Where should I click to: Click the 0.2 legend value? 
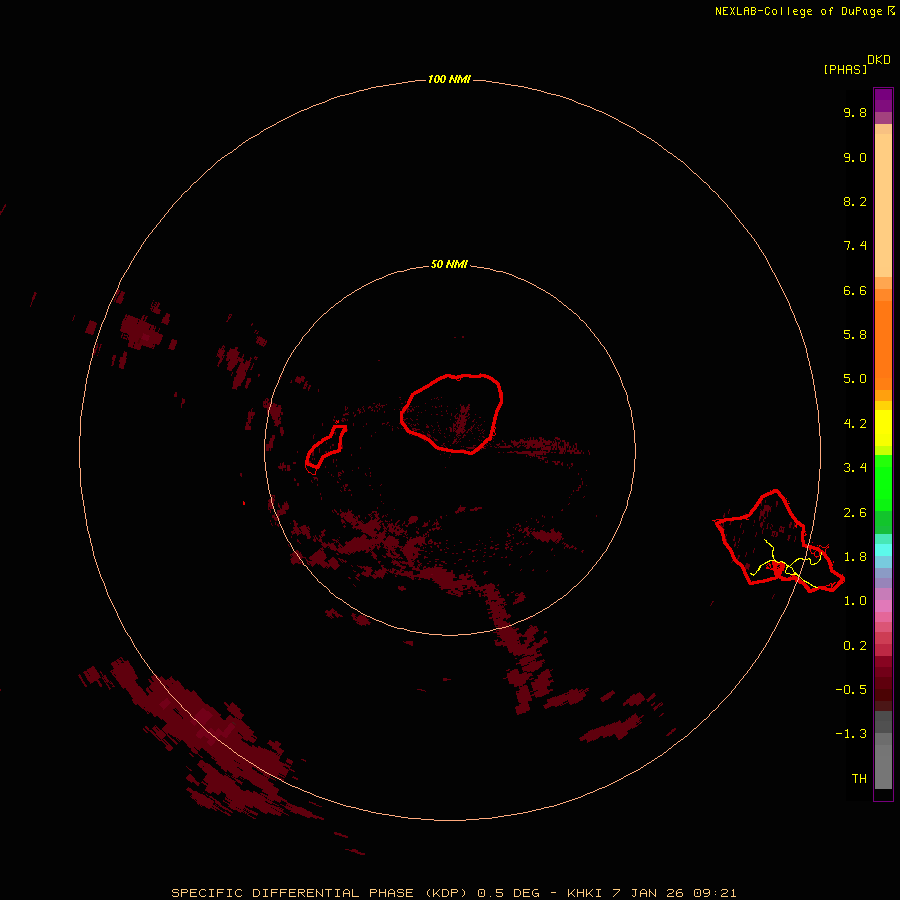[855, 646]
